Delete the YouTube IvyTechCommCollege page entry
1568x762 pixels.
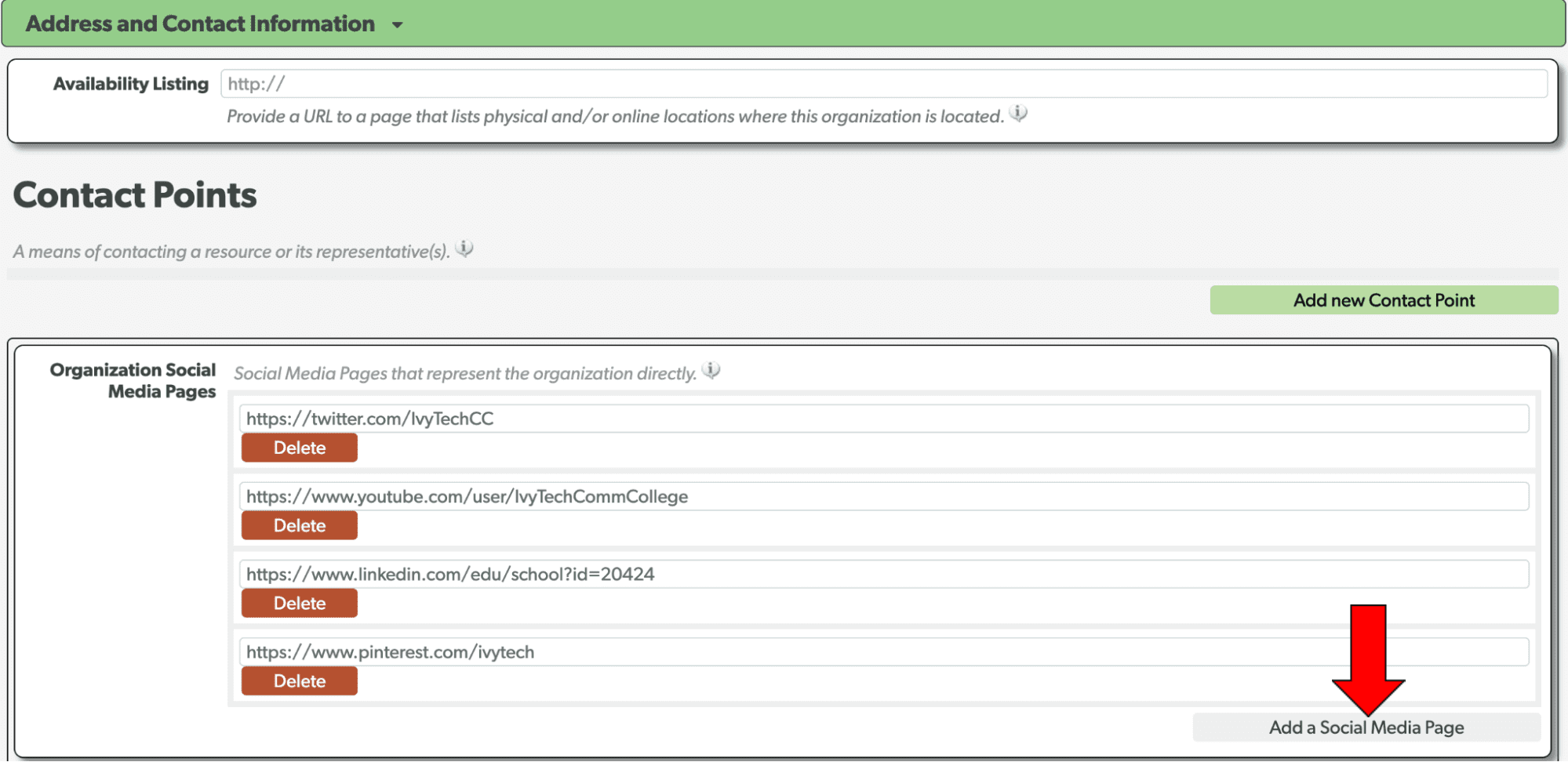coord(299,524)
